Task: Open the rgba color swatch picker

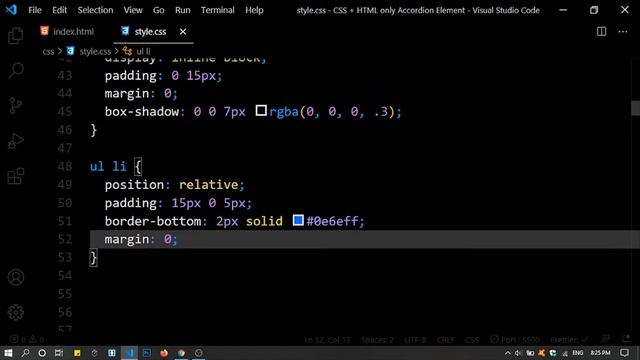Action: 261,110
